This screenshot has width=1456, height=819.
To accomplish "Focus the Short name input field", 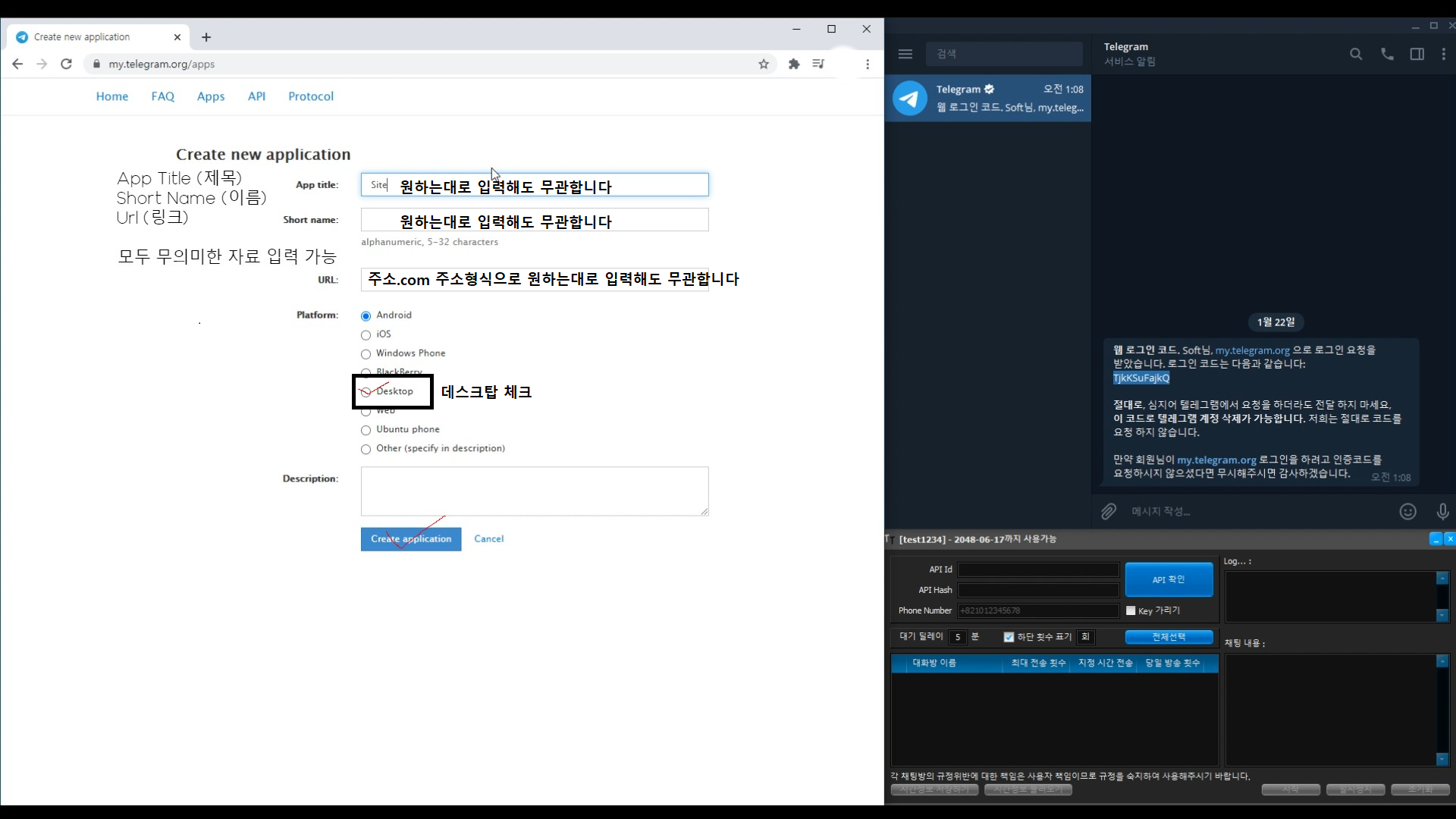I will (535, 220).
